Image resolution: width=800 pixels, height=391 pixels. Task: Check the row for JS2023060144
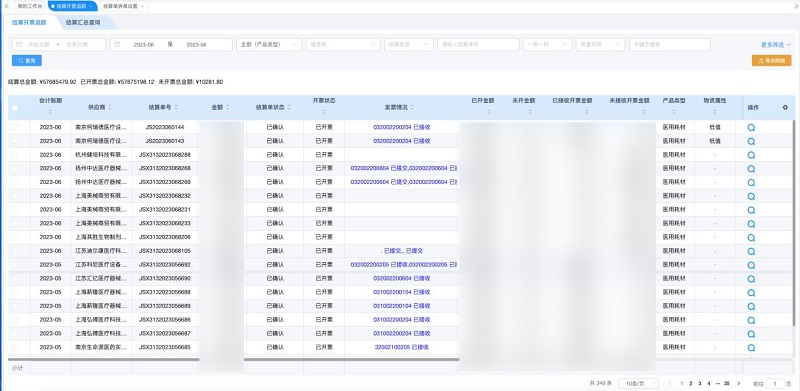[15, 127]
